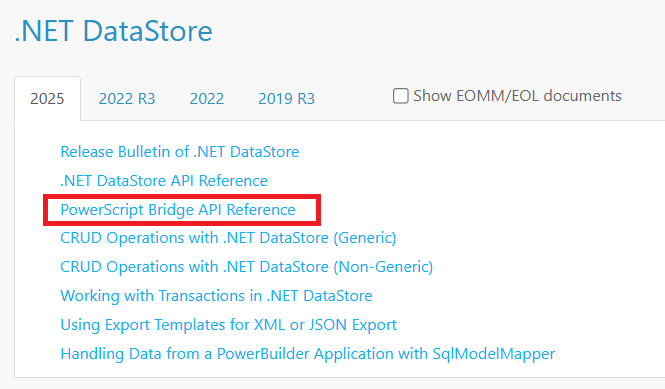This screenshot has height=389, width=665.
Task: Select the 2025 version tab
Action: [47, 98]
